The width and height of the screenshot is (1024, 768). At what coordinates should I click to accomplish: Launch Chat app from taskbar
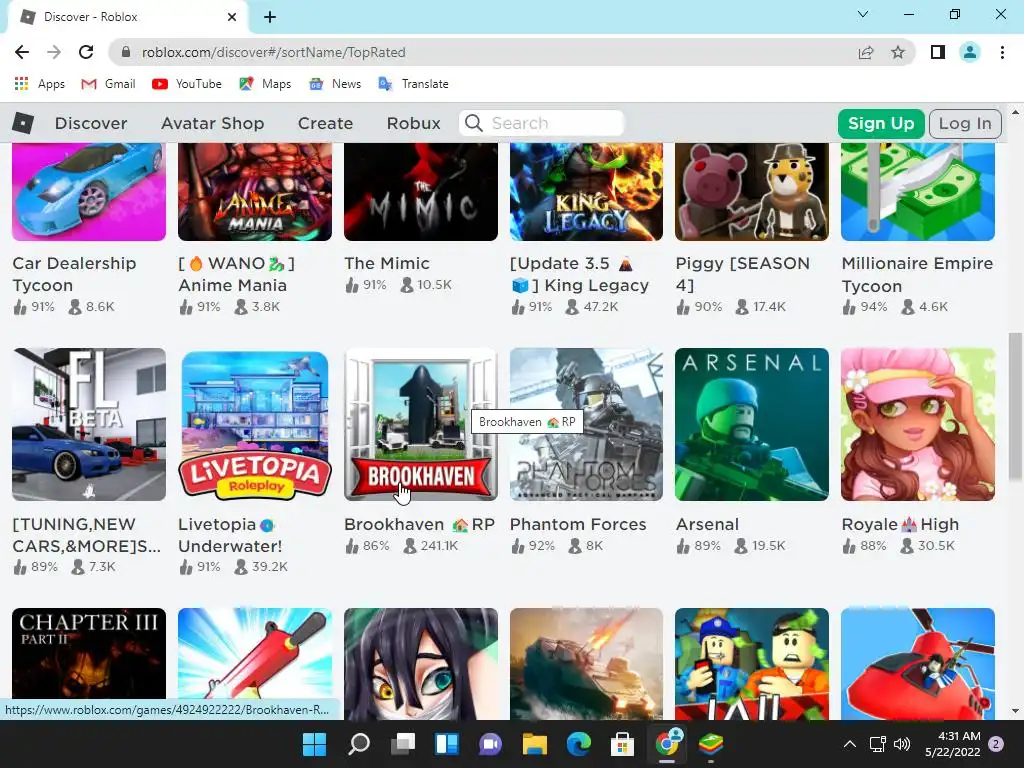coord(490,743)
